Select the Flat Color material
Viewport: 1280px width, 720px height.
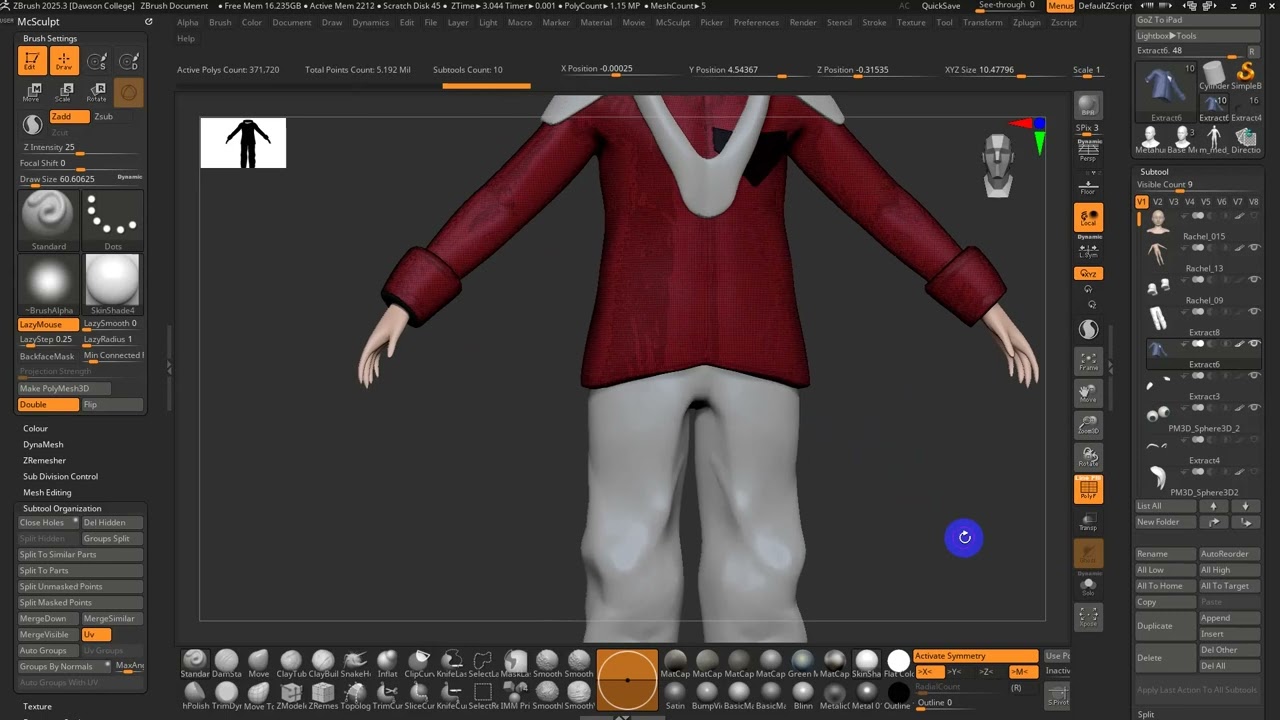point(898,662)
